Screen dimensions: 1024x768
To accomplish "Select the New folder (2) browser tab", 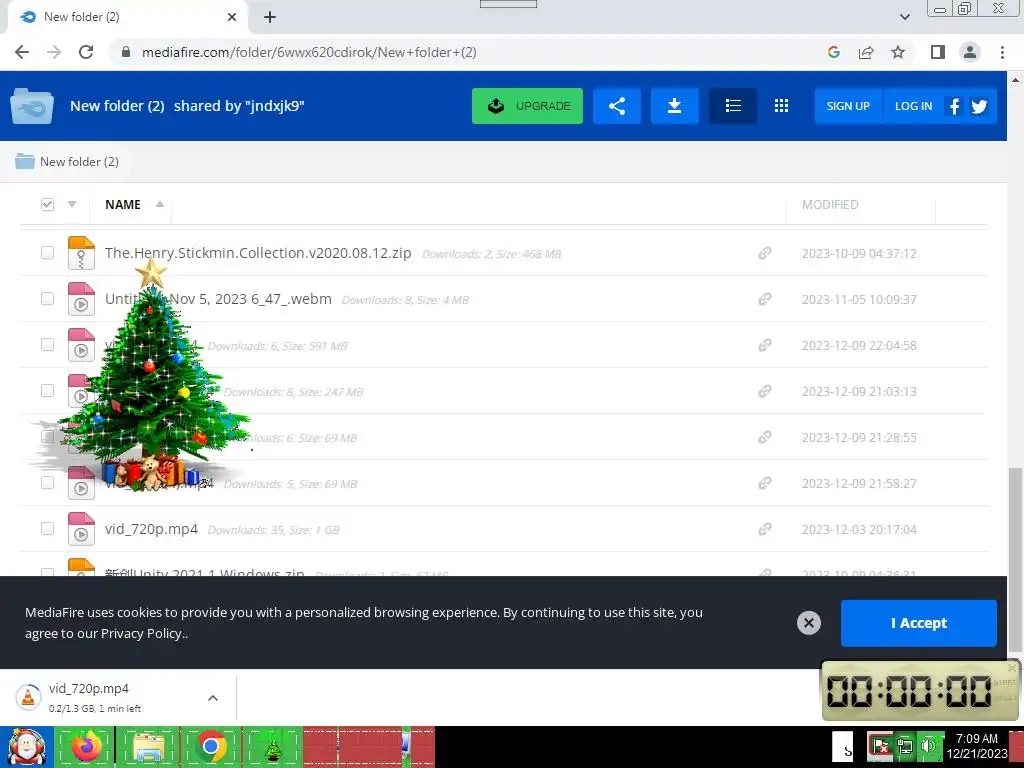I will tap(127, 17).
